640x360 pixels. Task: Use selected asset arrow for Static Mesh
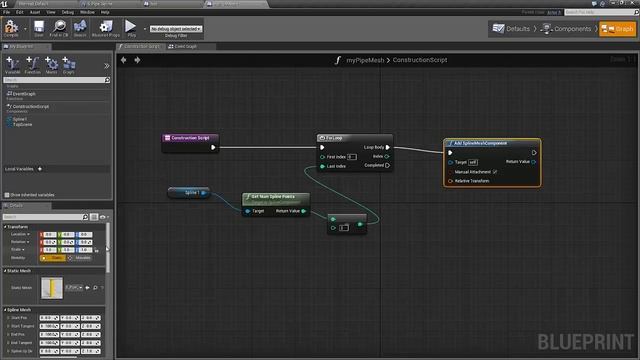point(87,287)
